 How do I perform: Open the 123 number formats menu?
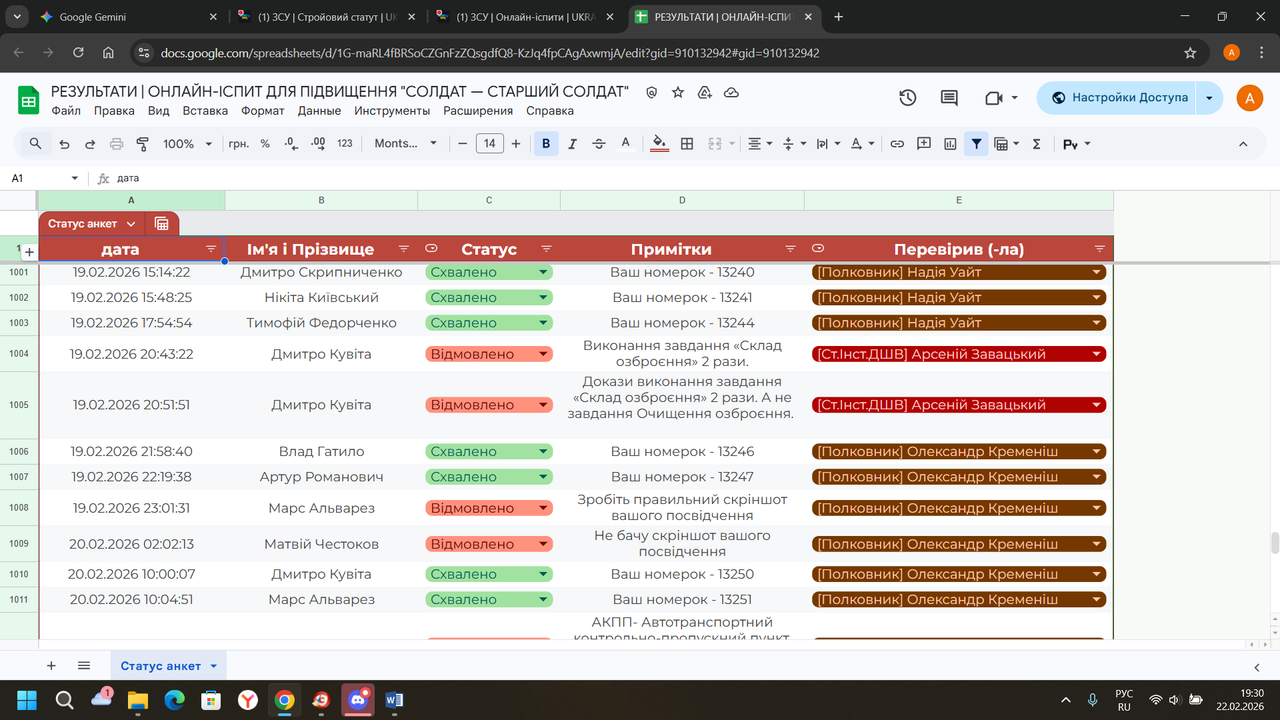point(345,144)
